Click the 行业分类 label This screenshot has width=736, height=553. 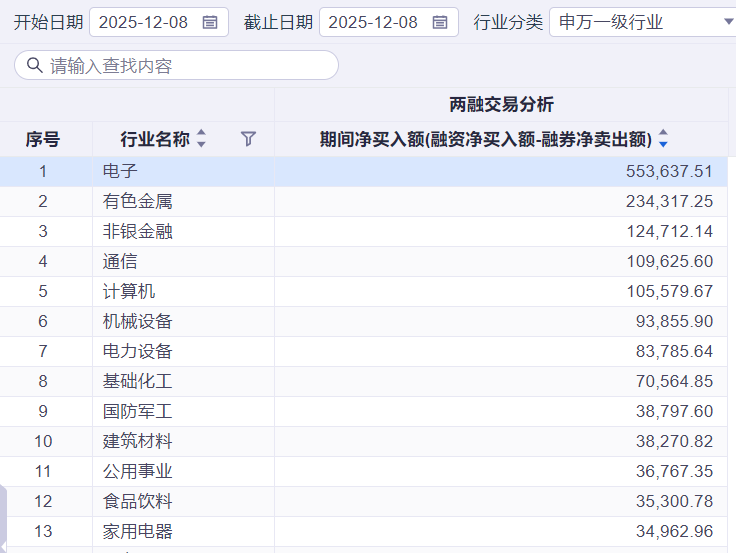508,22
